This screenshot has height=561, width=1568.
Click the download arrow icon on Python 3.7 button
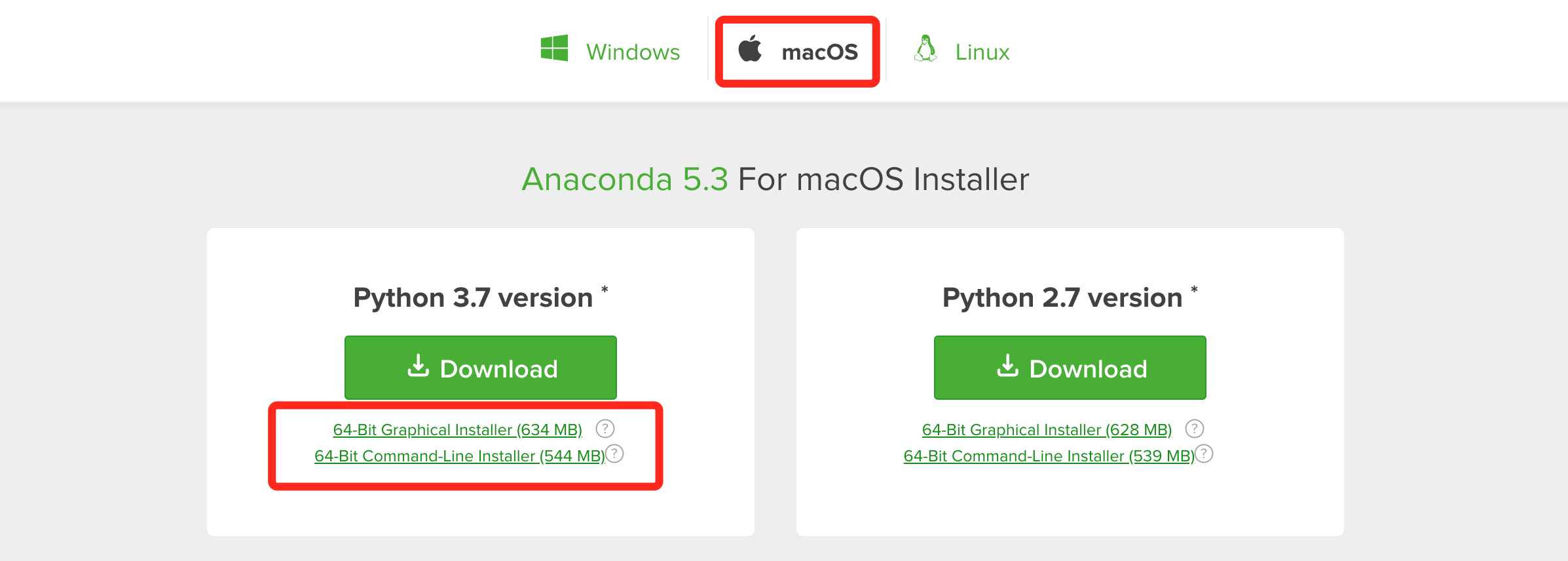[x=419, y=367]
